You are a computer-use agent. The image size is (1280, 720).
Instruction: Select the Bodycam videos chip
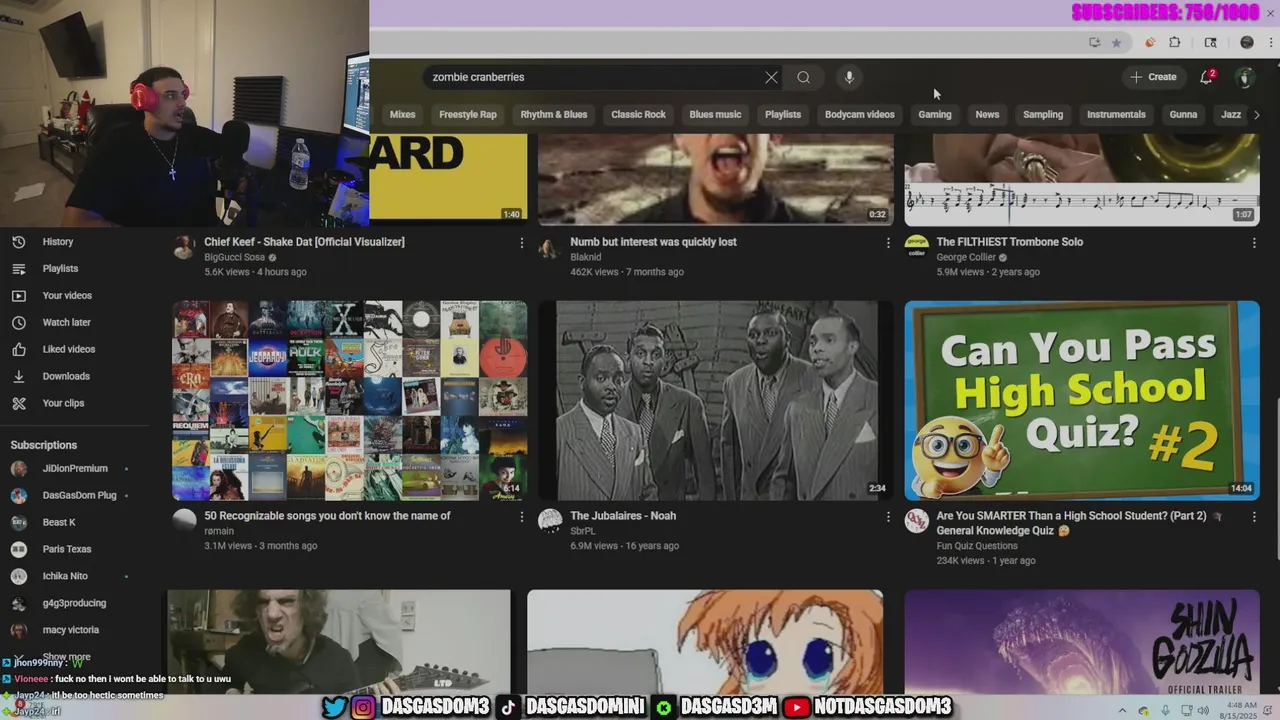(x=860, y=114)
